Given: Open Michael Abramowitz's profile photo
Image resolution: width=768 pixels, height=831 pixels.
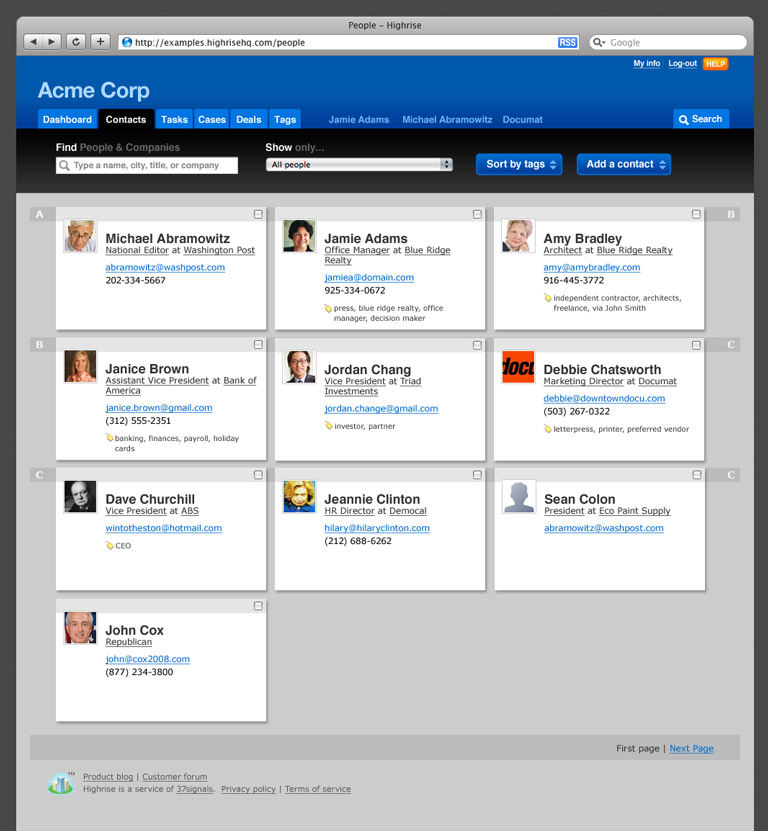Looking at the screenshot, I should (x=80, y=236).
